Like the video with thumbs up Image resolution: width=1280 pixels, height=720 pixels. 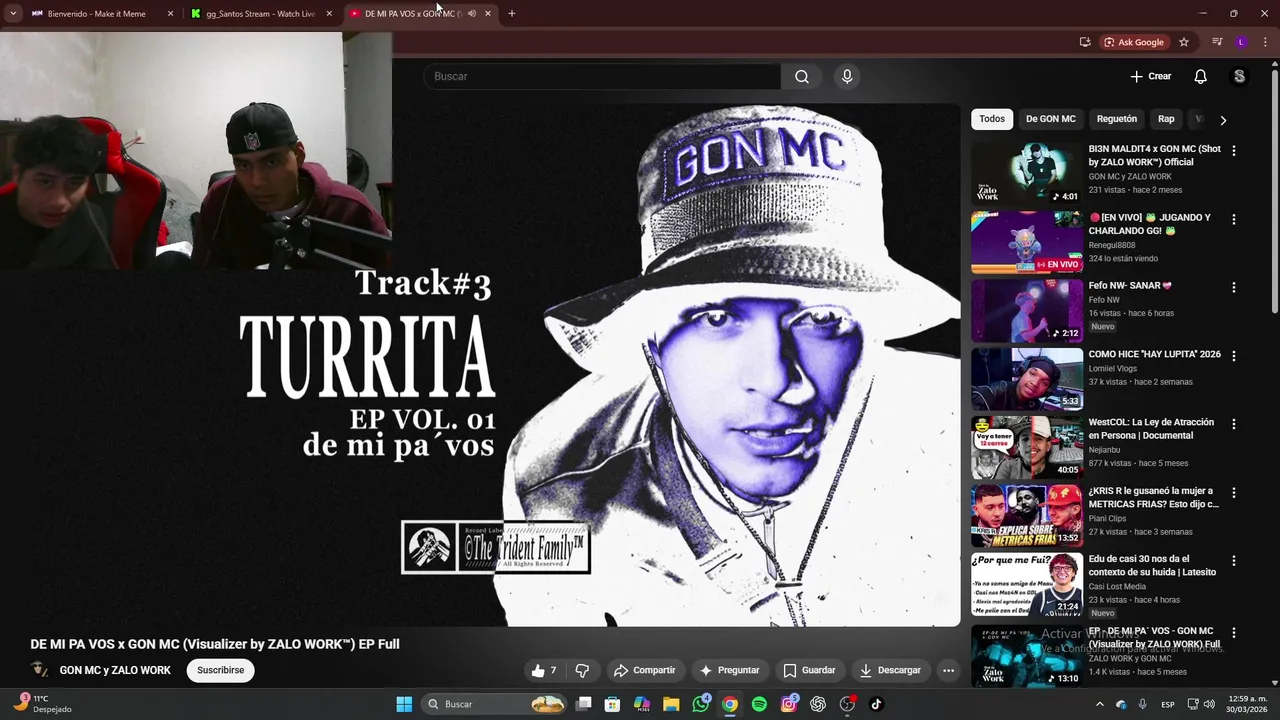point(545,670)
